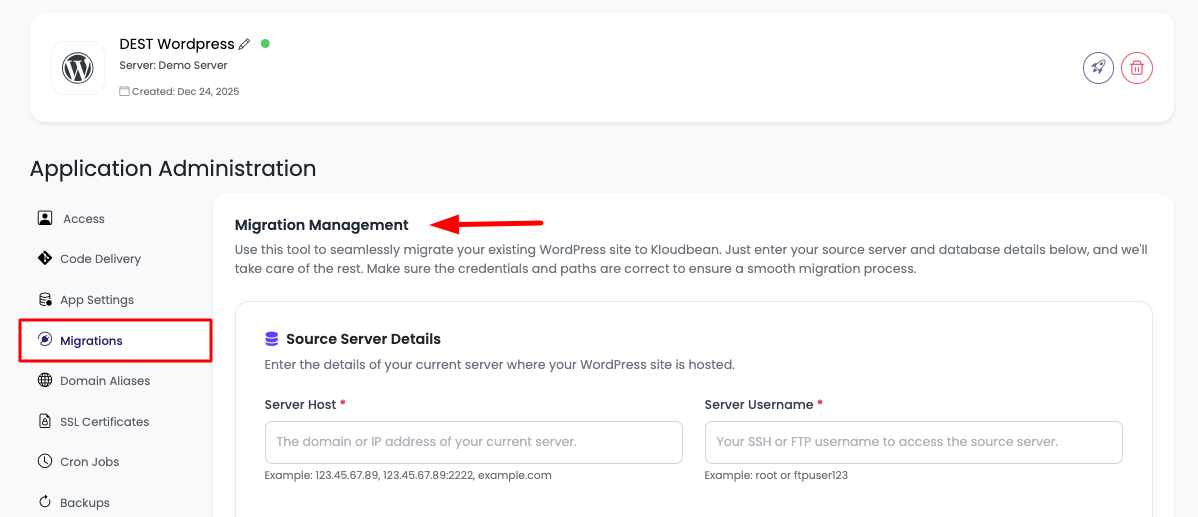Click into the Server Host field

click(x=473, y=442)
